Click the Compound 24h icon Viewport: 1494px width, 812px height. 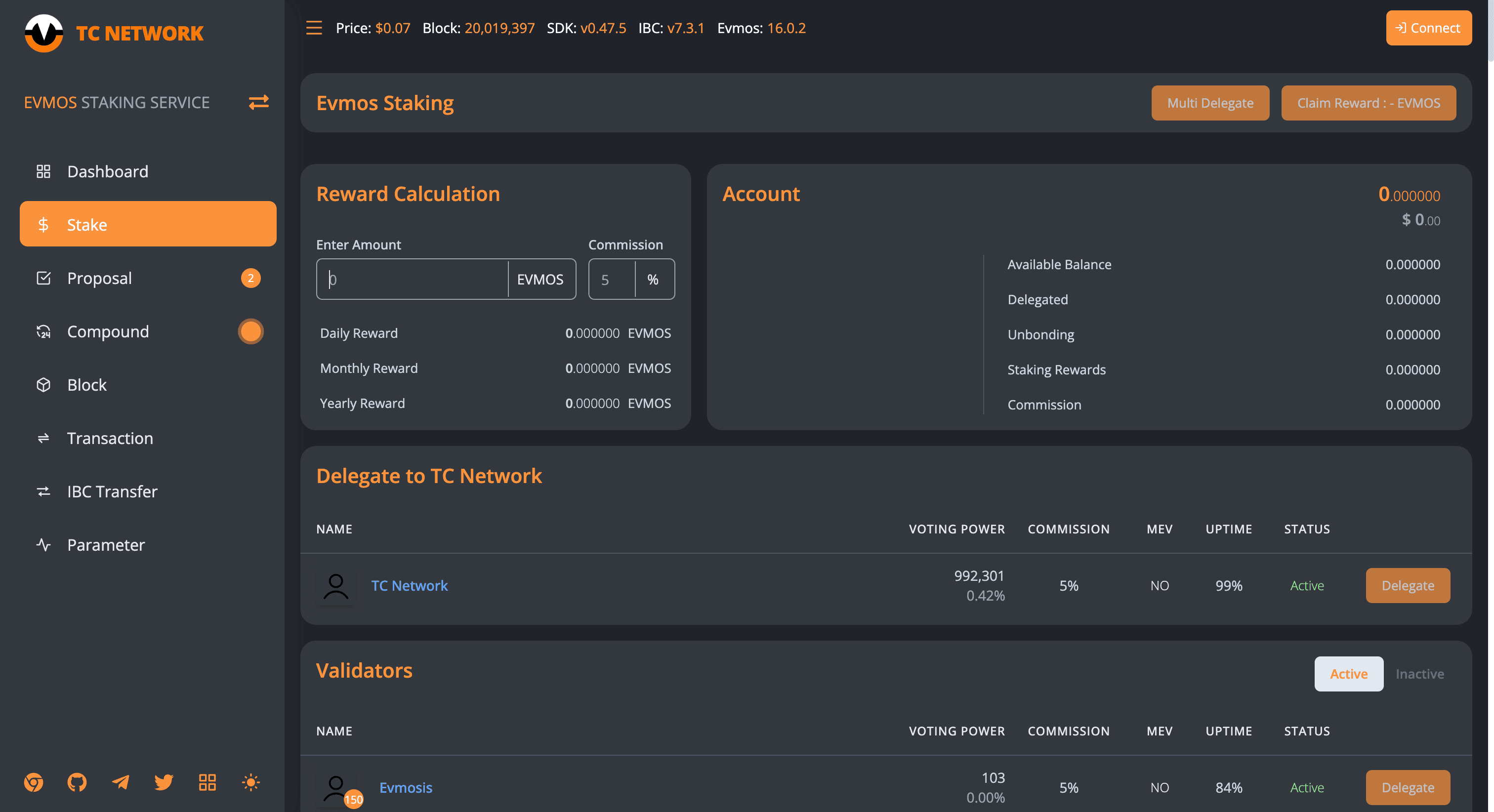(x=43, y=331)
